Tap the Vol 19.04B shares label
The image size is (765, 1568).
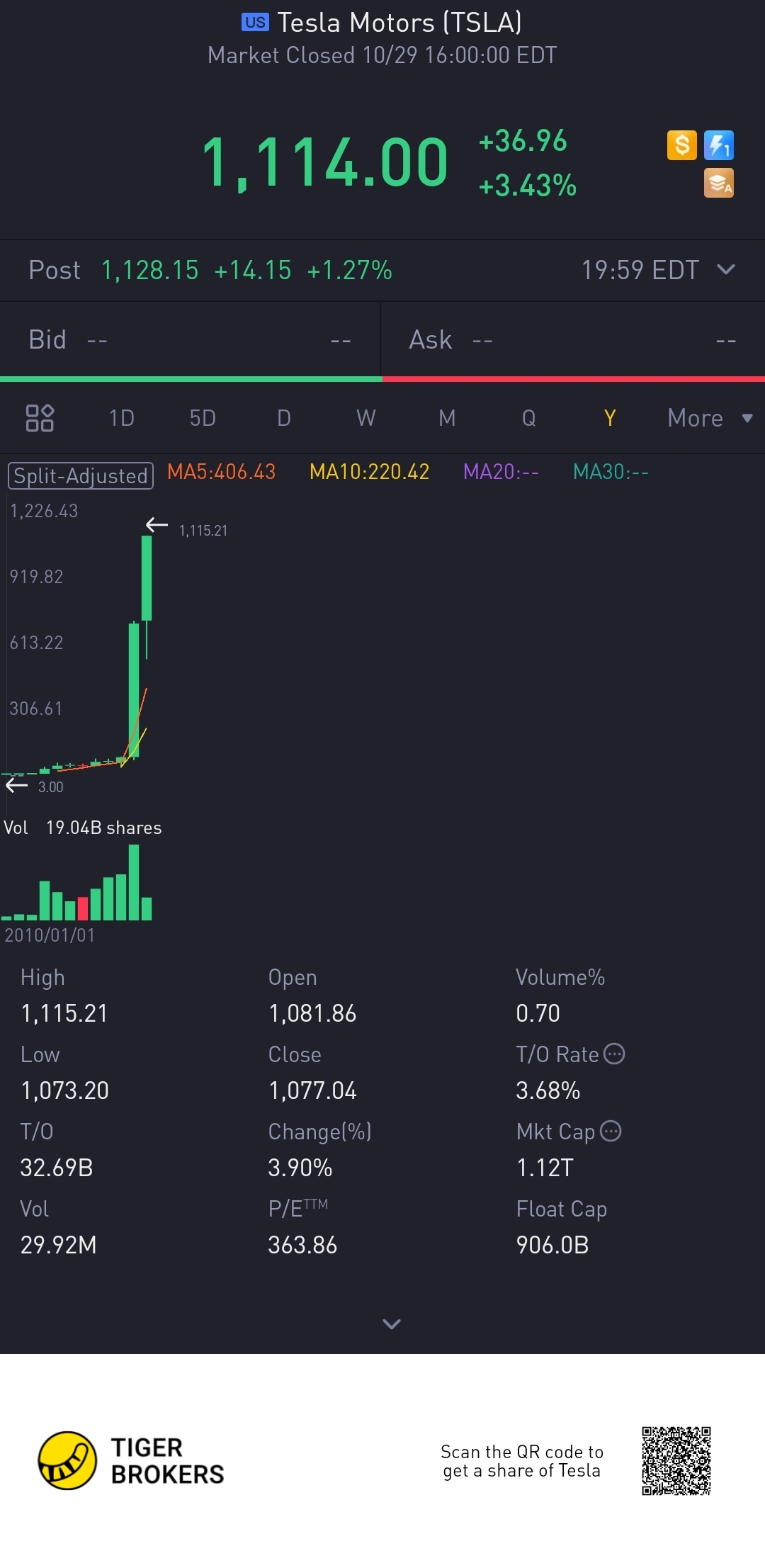83,828
